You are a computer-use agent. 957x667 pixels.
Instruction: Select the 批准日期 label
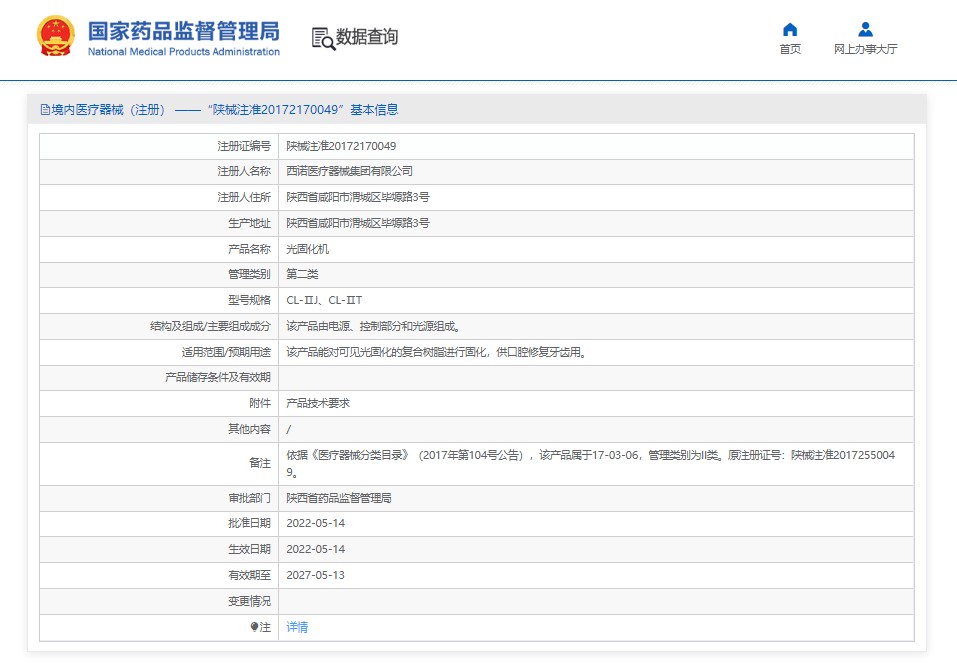249,524
